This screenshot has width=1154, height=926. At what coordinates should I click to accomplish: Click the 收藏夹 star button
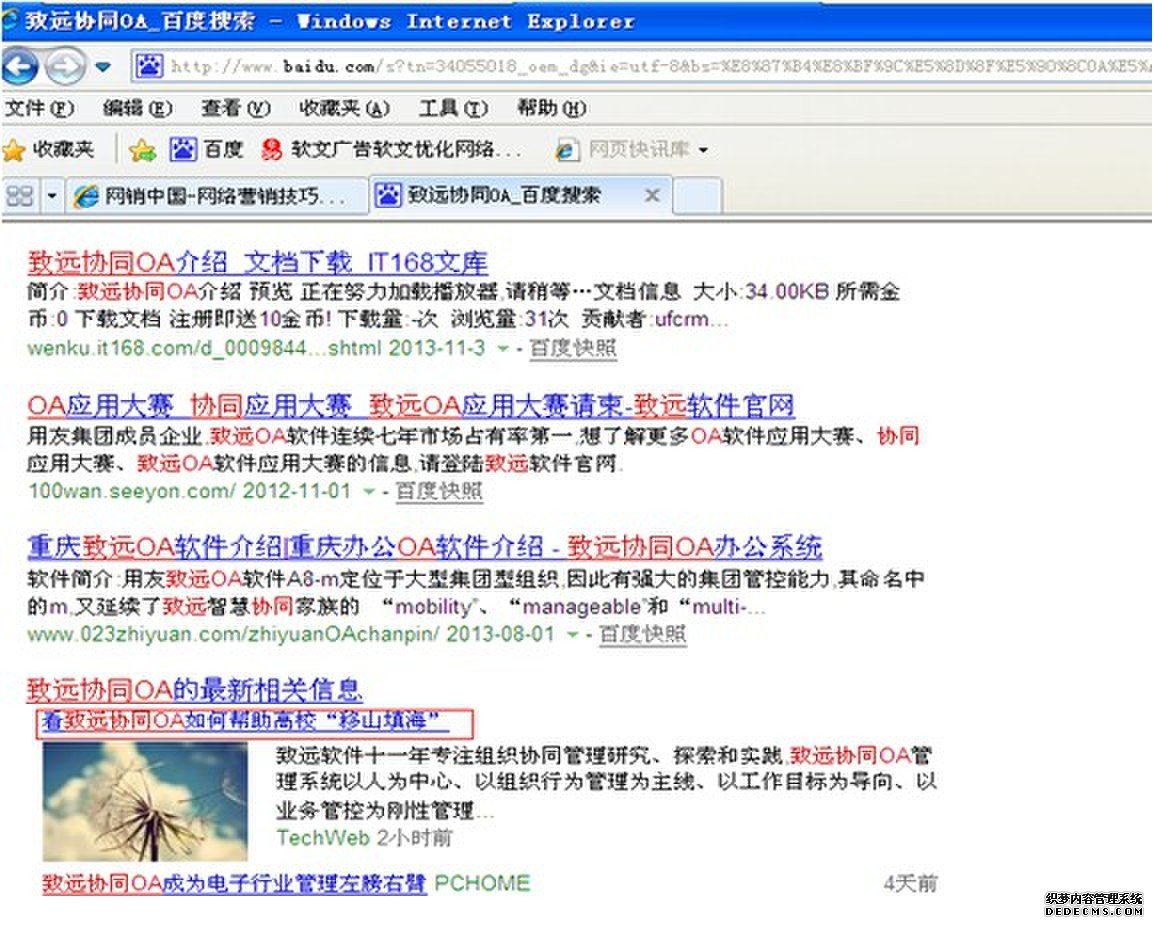[x=49, y=150]
